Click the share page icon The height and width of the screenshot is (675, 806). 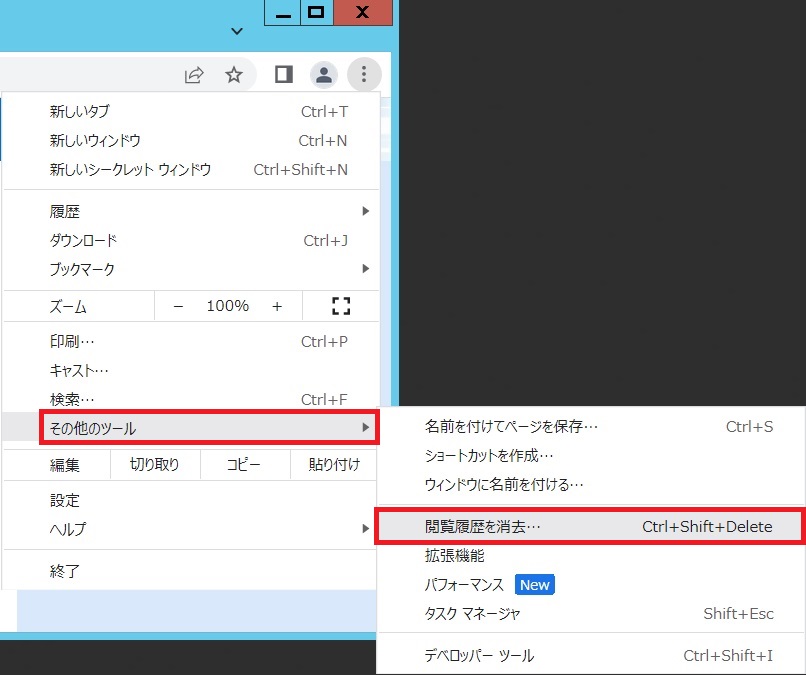(194, 75)
